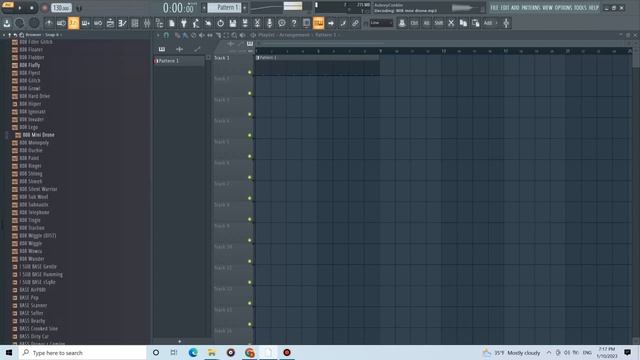Open Microsoft Edge from the taskbar

193,353
